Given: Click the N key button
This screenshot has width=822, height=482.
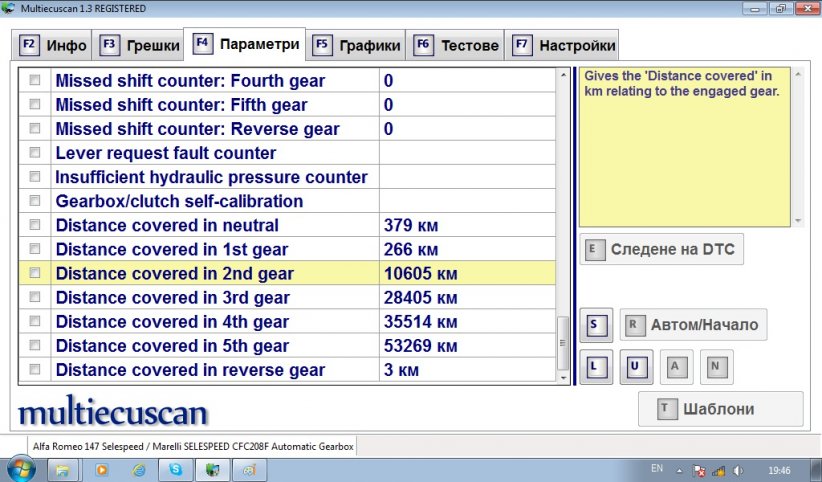Looking at the screenshot, I should pos(715,367).
